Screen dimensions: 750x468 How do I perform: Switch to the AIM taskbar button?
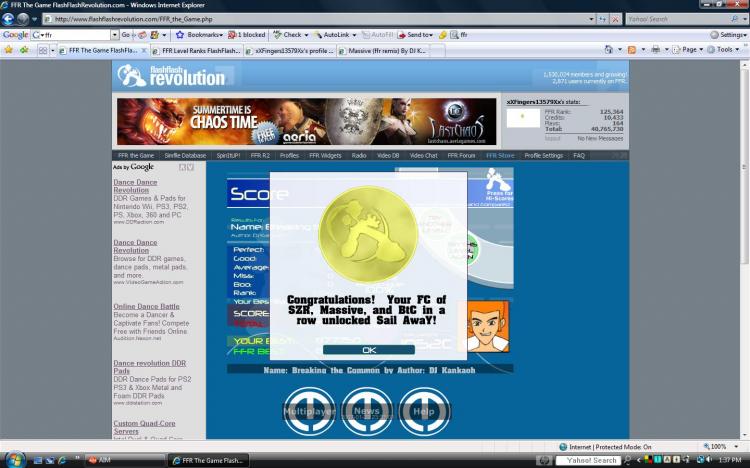125,460
